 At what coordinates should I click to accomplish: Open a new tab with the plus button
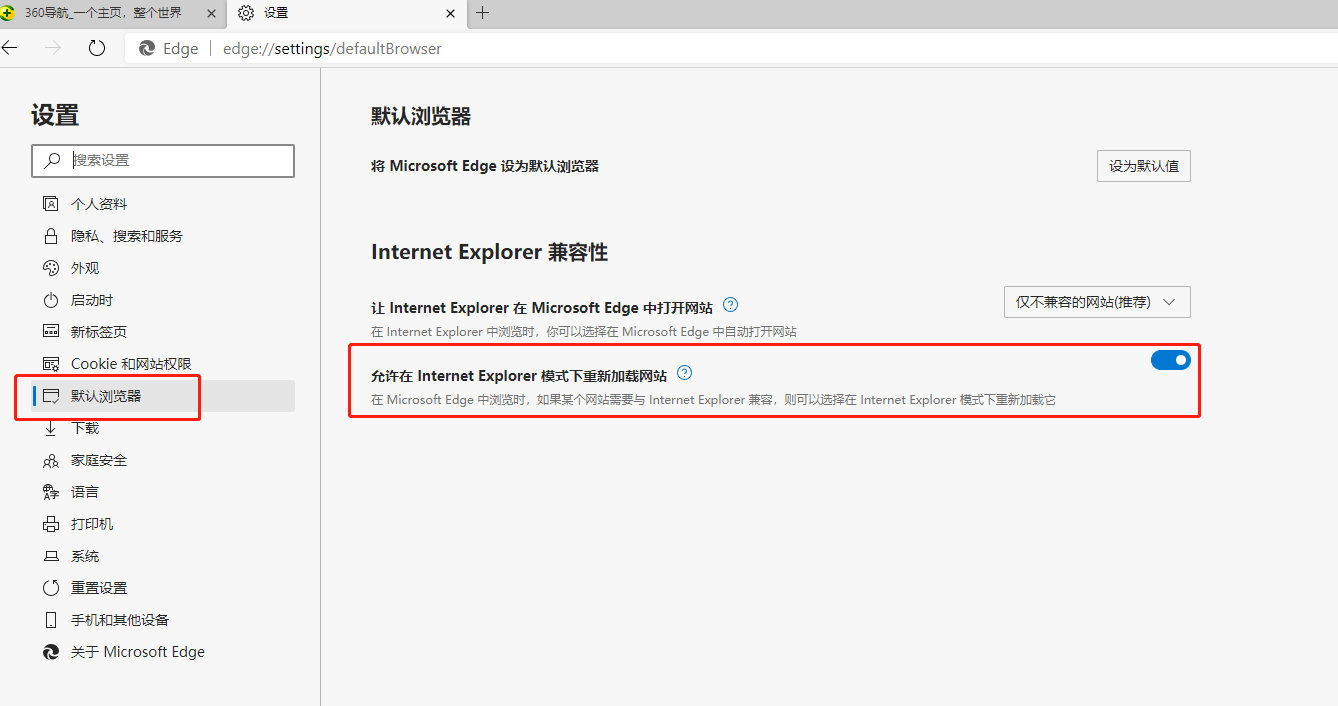[483, 13]
